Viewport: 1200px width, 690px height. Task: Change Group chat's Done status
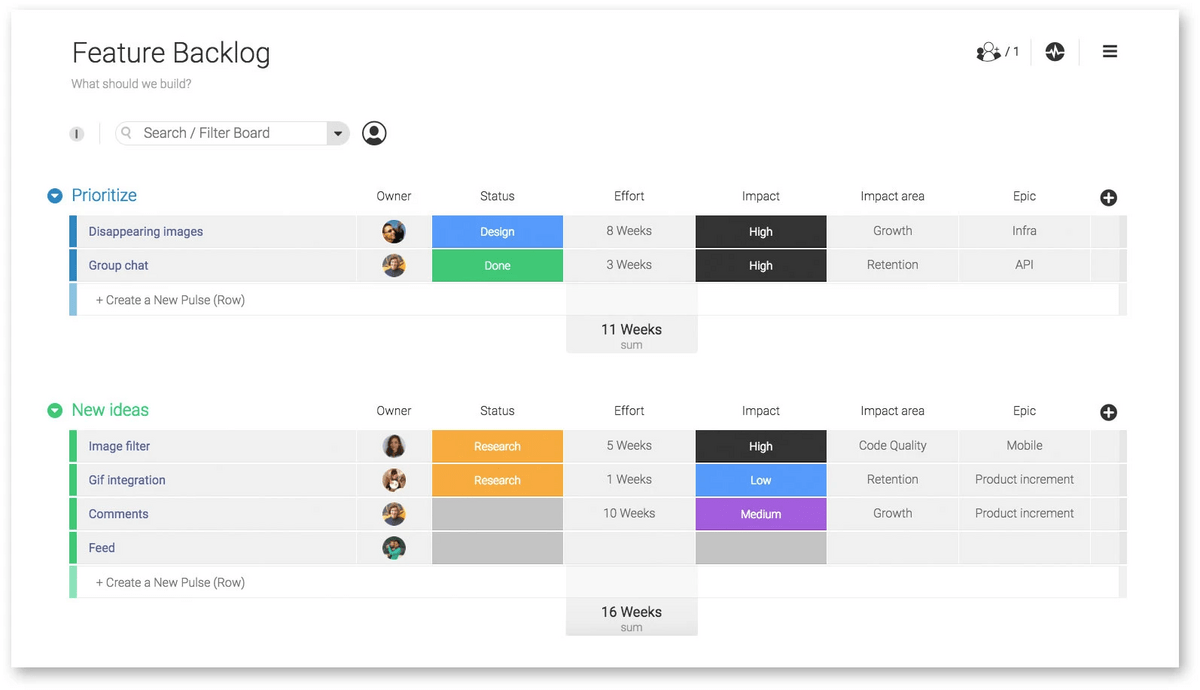click(497, 266)
